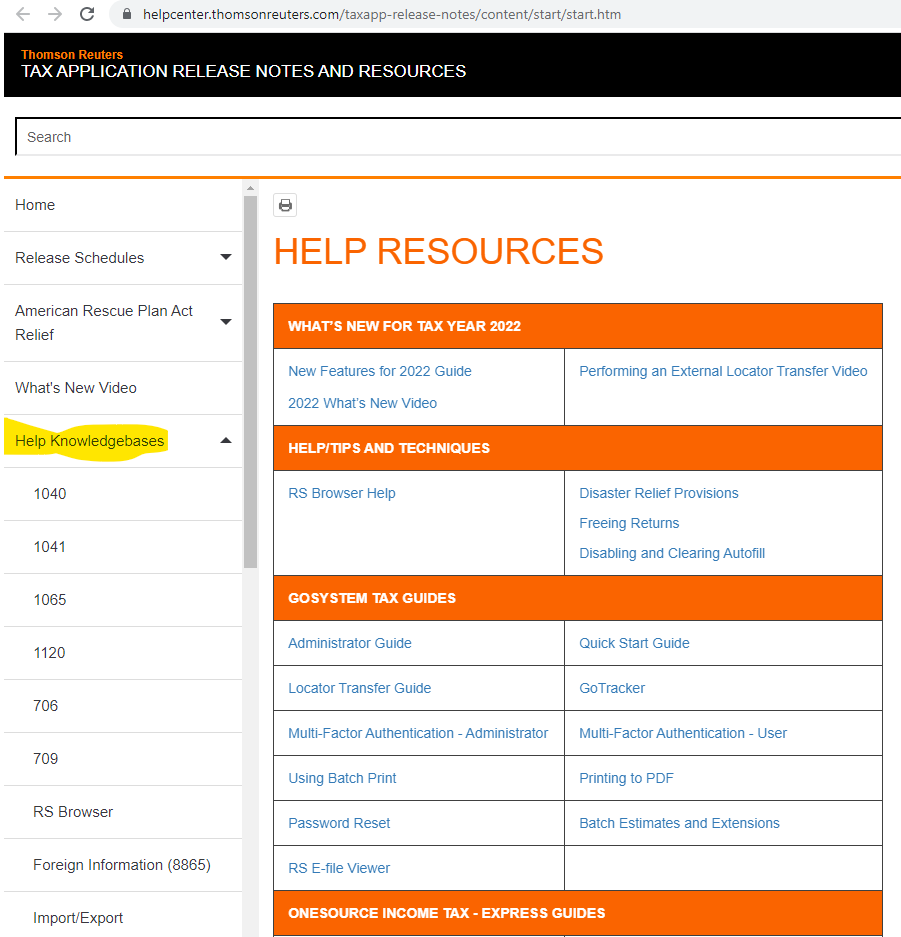Expand American Rescue Plan Act Relief arrow

(226, 322)
